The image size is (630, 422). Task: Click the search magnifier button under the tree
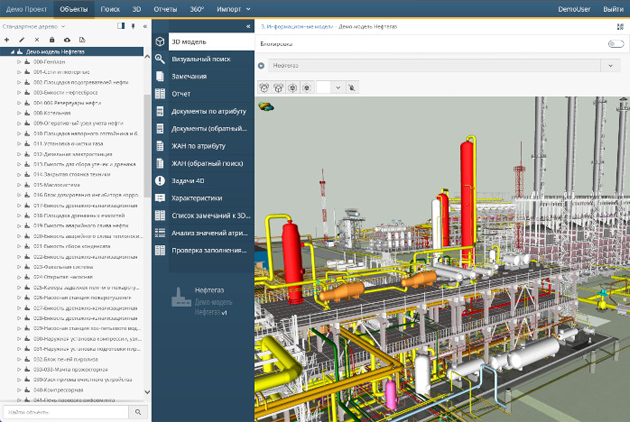pyautogui.click(x=140, y=412)
